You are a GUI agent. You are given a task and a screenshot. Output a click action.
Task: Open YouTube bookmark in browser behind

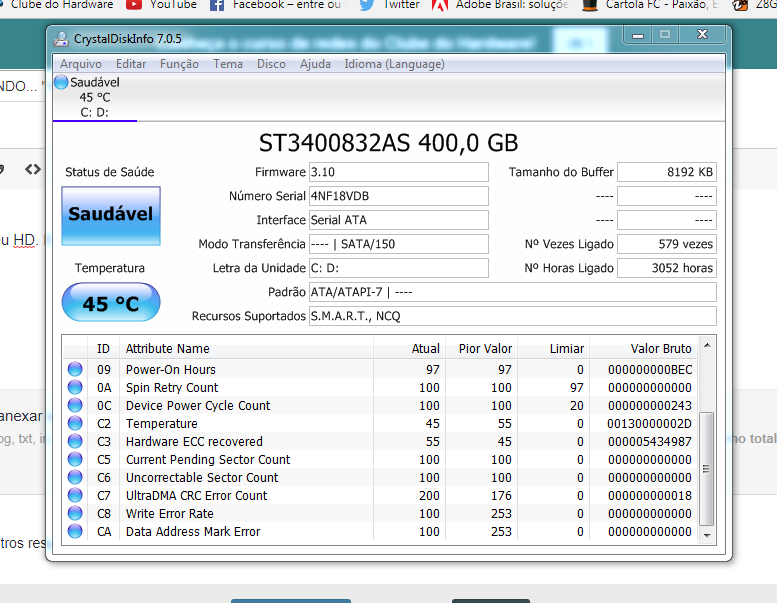click(162, 5)
